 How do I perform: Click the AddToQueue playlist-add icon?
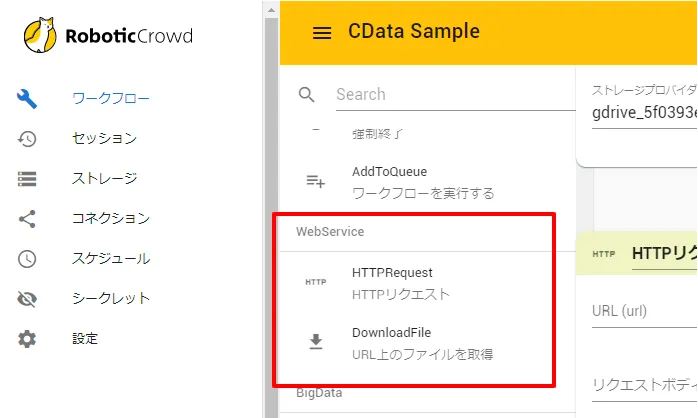[x=315, y=181]
